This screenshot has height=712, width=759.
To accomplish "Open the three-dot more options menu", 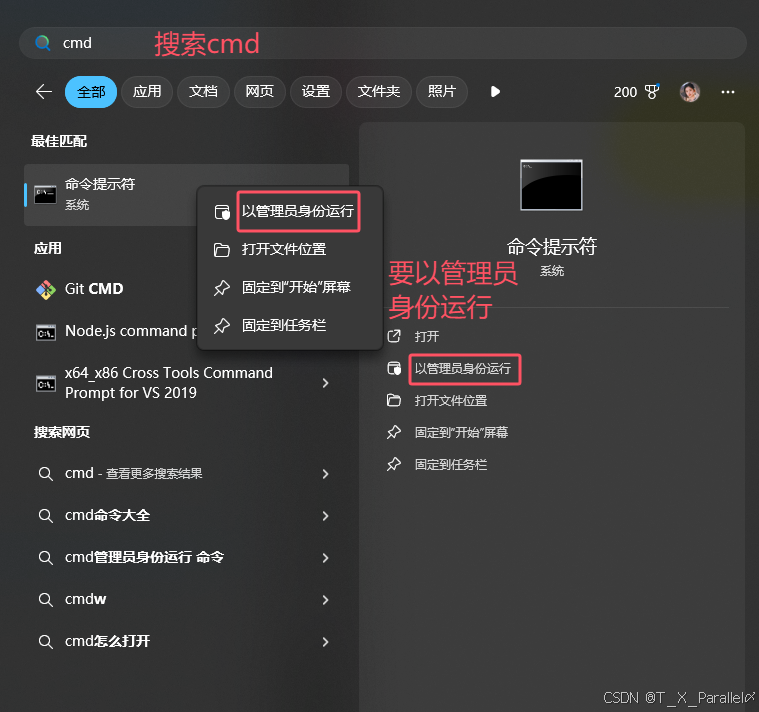I will point(728,91).
